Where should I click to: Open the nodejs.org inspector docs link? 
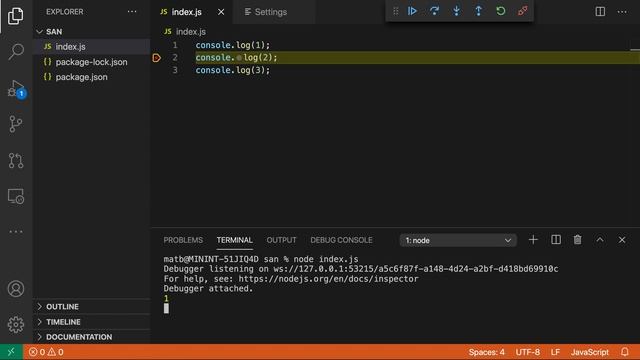329,279
